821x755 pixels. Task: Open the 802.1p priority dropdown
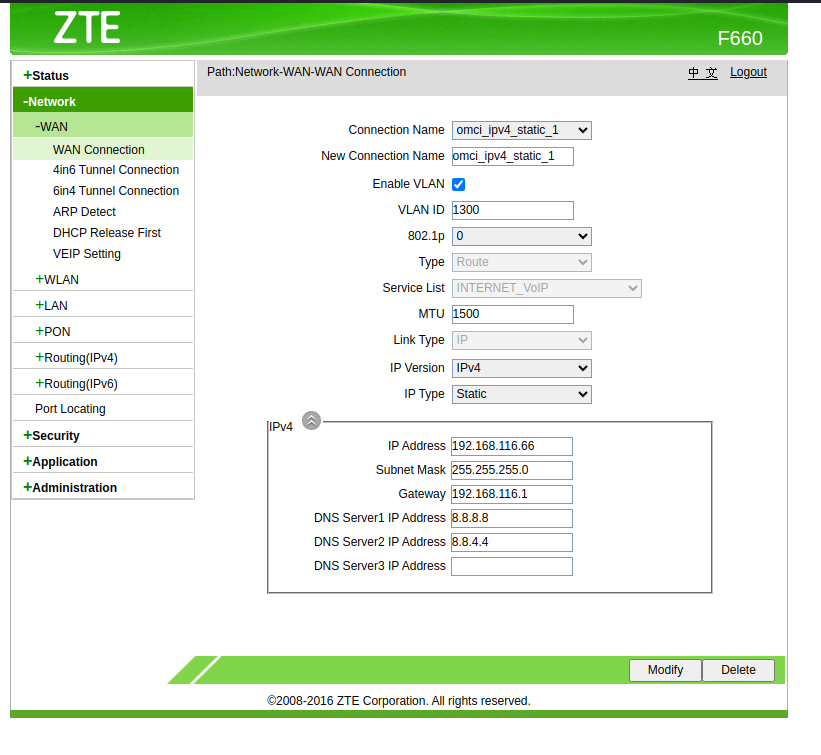[x=521, y=236]
